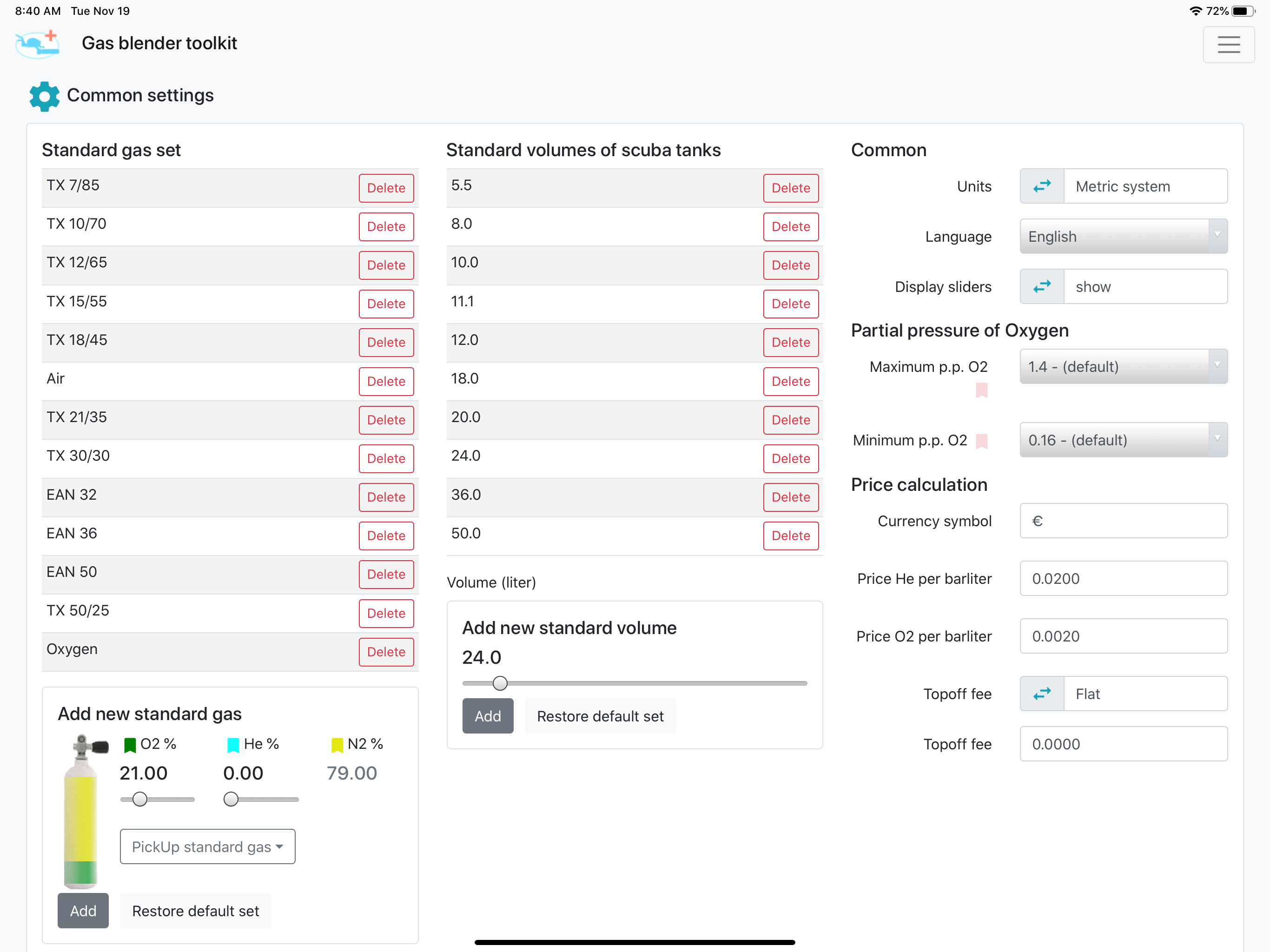Add the new standard gas

click(x=83, y=911)
